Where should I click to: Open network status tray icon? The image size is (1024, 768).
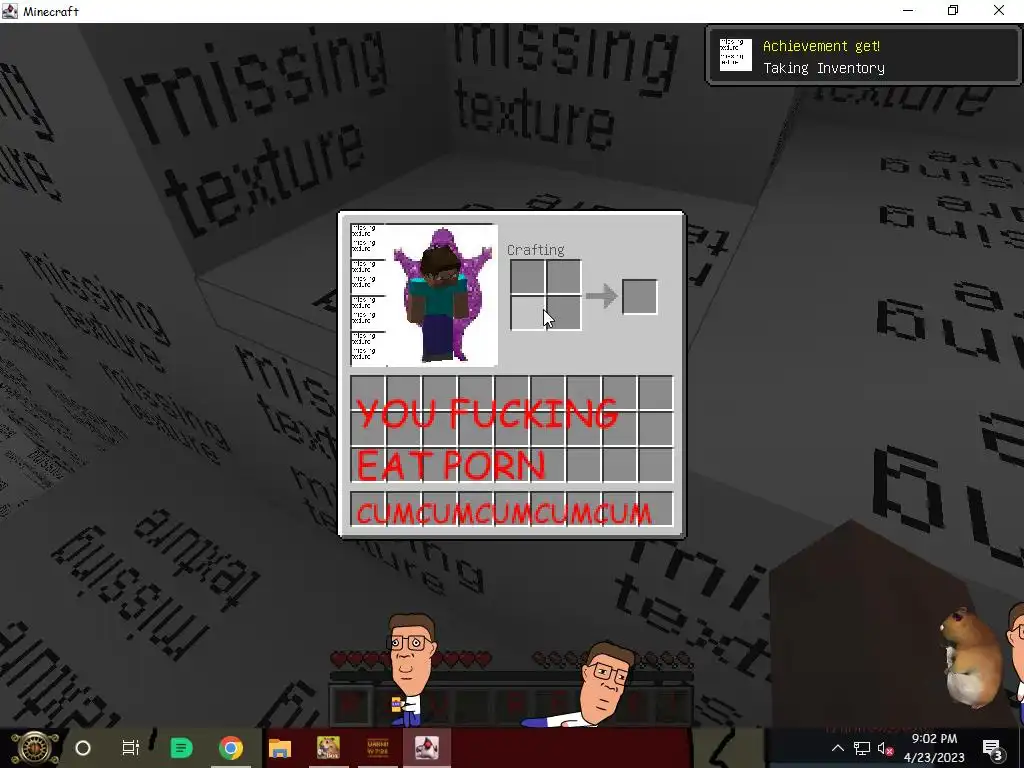click(861, 748)
